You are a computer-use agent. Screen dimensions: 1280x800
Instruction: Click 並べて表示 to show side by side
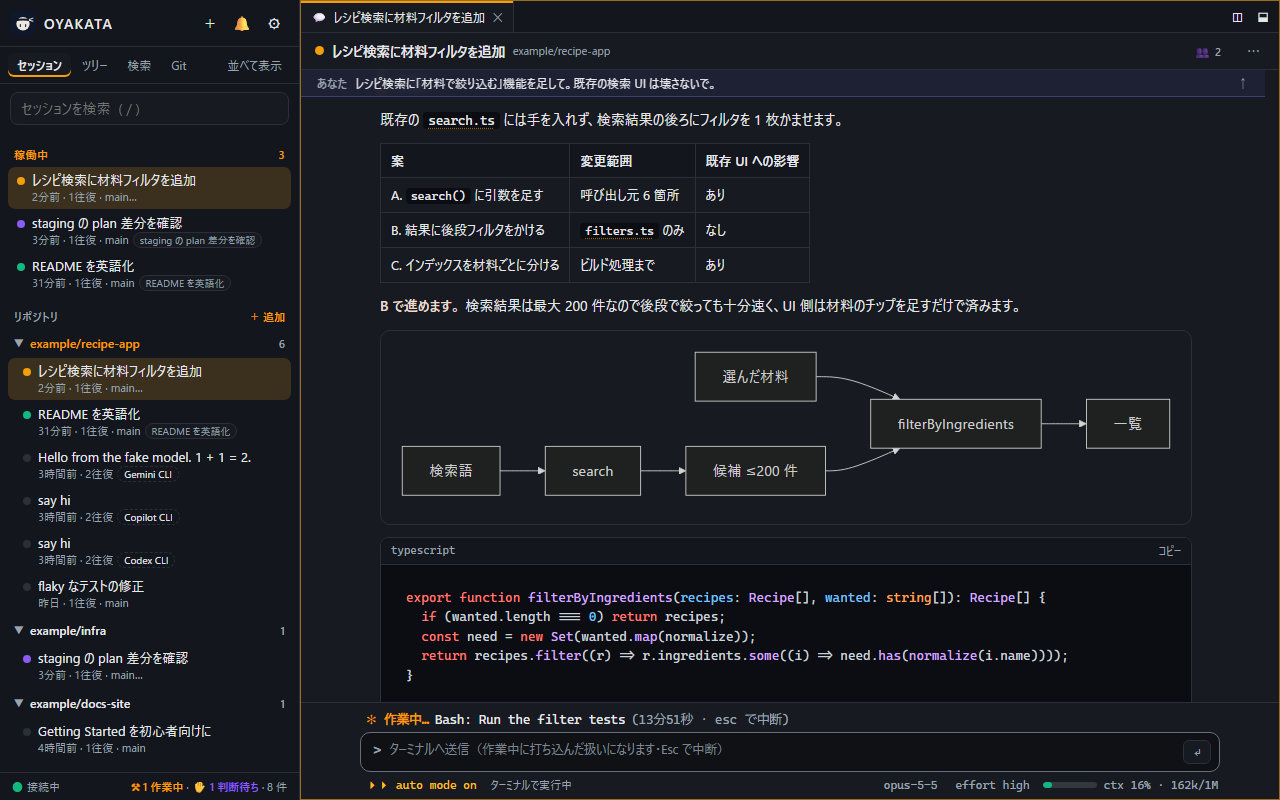(x=254, y=66)
